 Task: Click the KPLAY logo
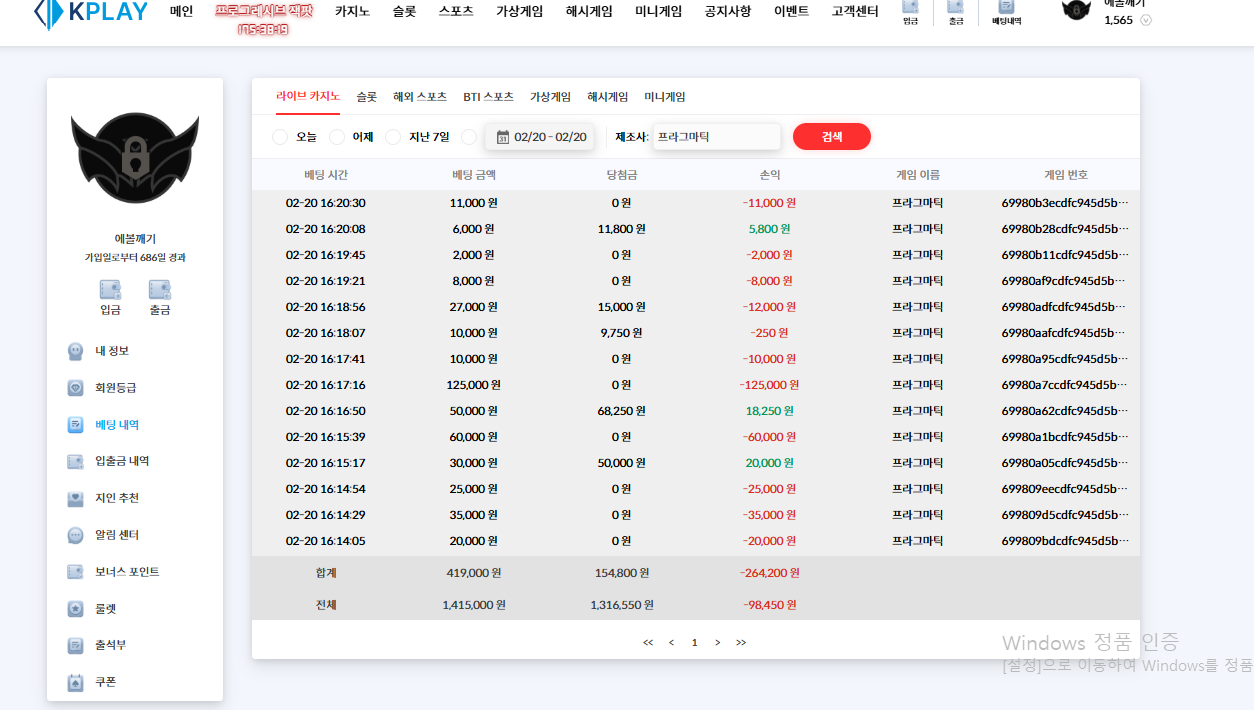click(x=91, y=12)
